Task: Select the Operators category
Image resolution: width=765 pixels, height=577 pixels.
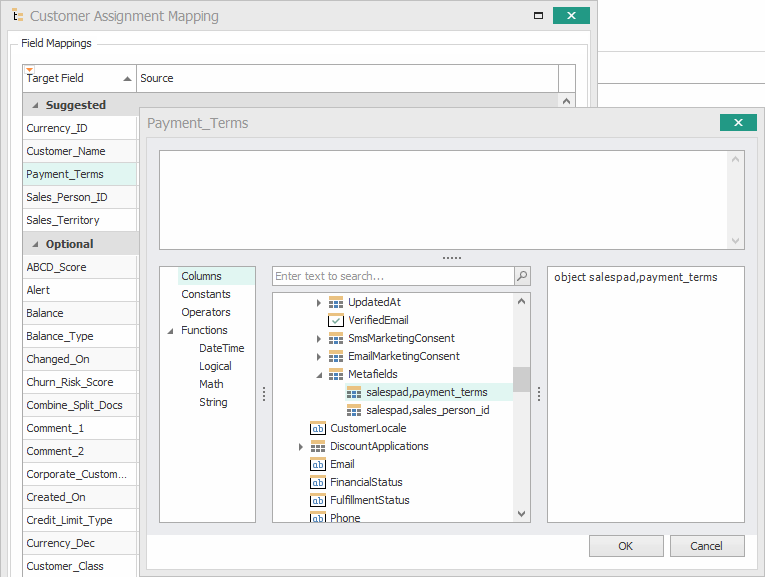Action: (205, 312)
